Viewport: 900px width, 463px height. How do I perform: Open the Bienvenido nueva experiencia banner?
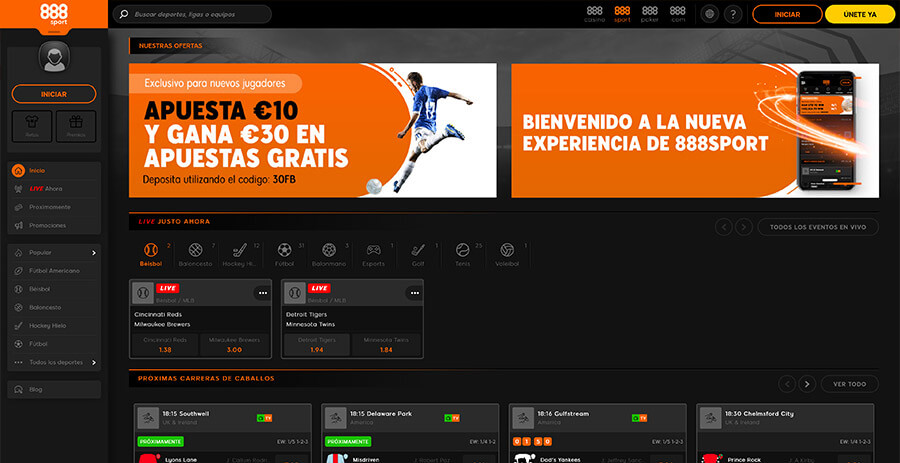[x=695, y=130]
